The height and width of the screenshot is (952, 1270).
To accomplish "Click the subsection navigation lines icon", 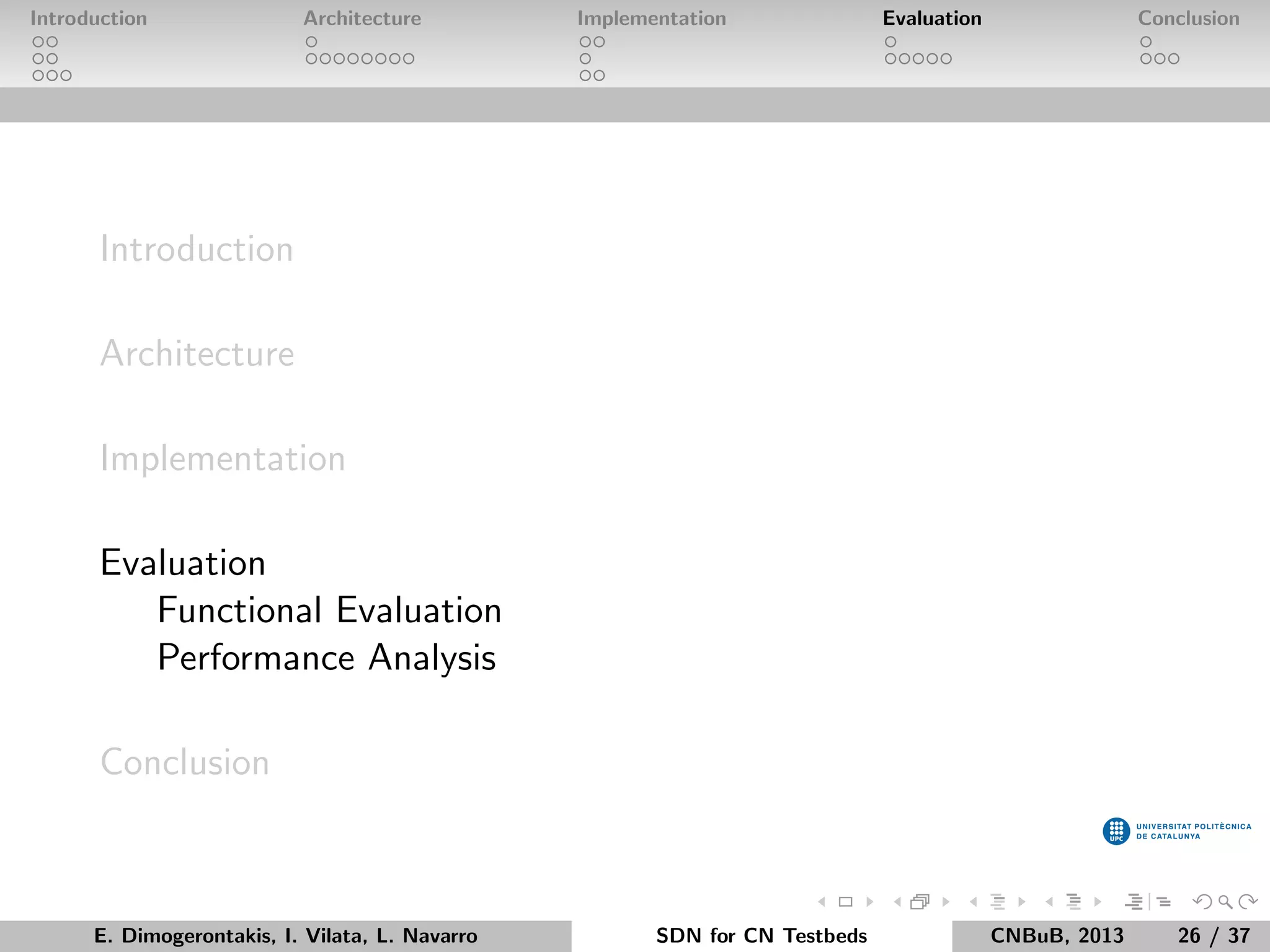I will click(997, 902).
